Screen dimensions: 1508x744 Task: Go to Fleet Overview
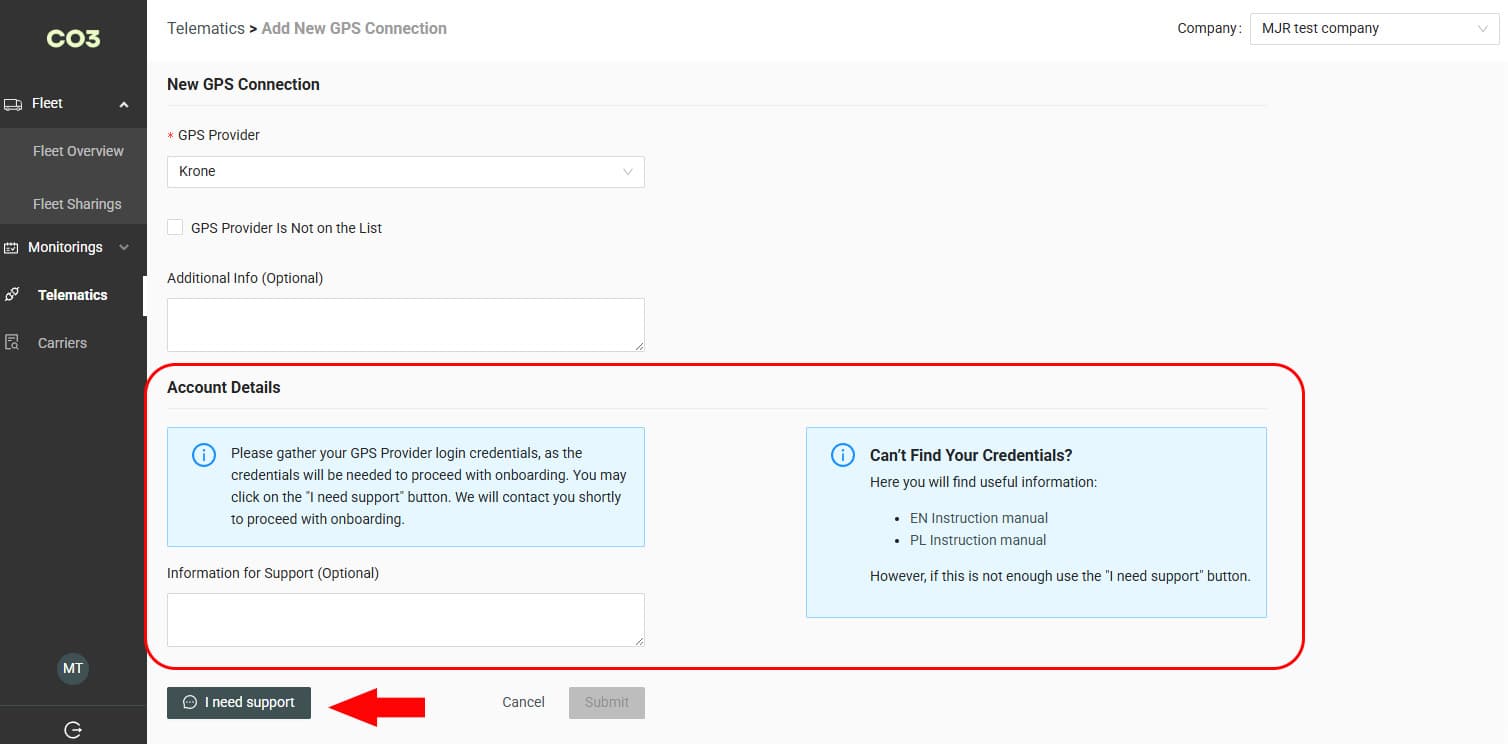pos(78,151)
